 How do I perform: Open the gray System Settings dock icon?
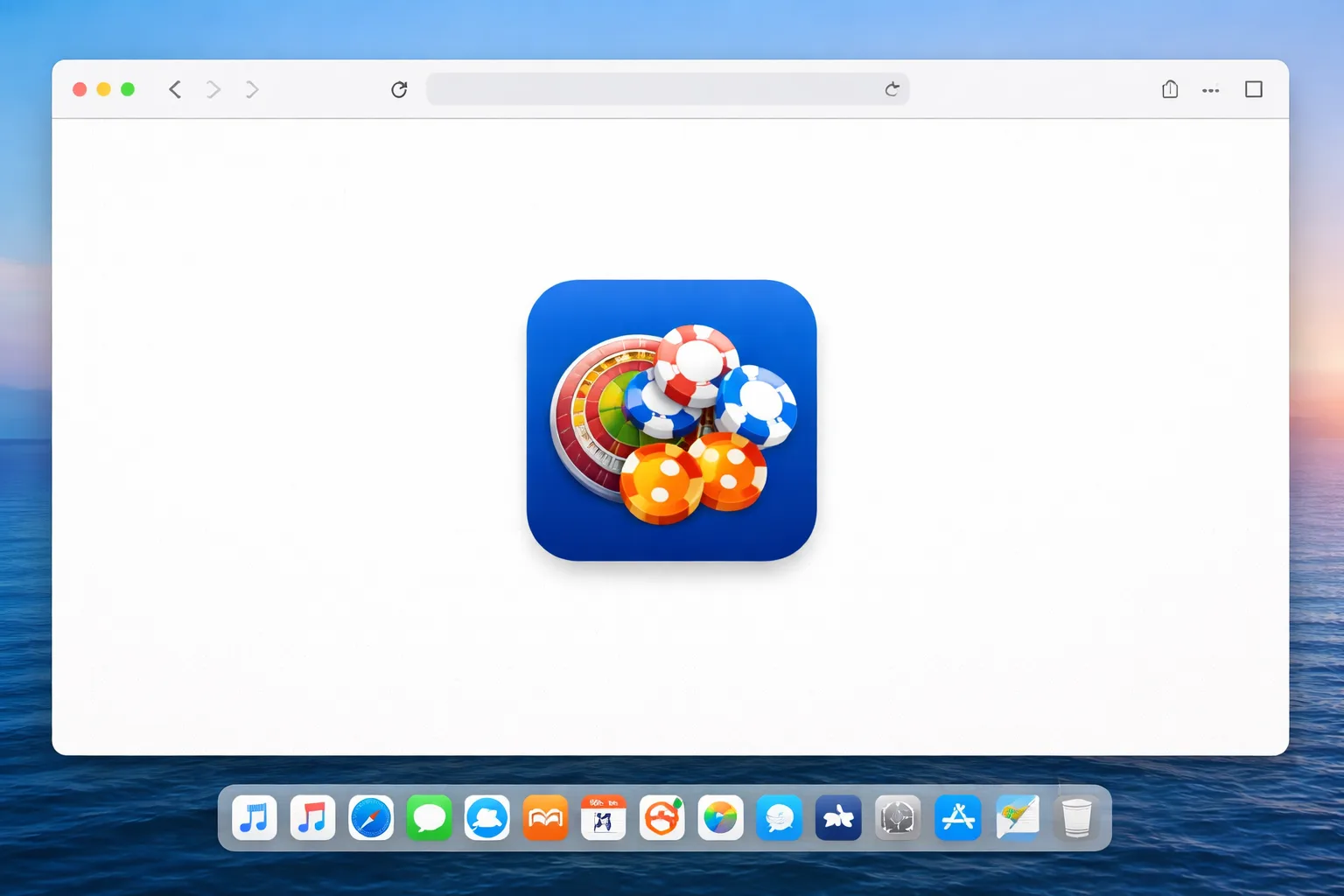click(x=898, y=818)
